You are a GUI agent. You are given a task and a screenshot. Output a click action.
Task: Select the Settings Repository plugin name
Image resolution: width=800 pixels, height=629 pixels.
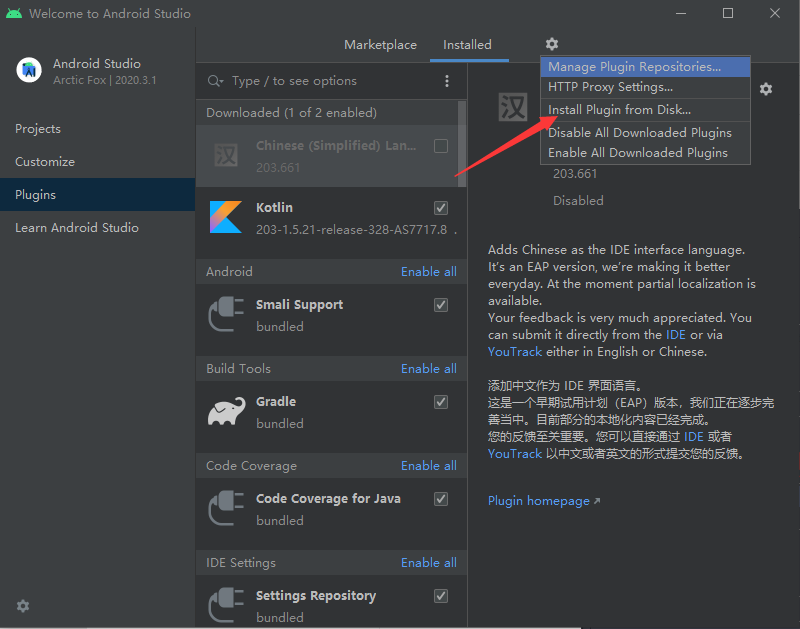[316, 596]
